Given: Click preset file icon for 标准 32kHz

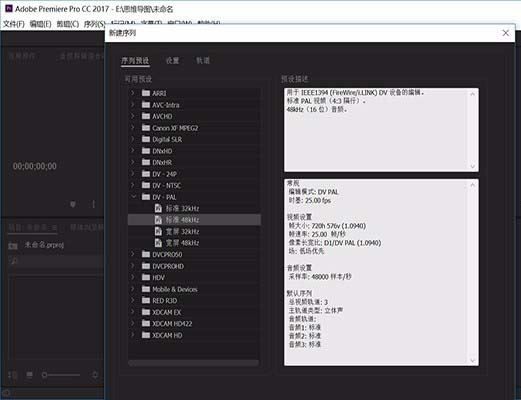Looking at the screenshot, I should click(158, 208).
